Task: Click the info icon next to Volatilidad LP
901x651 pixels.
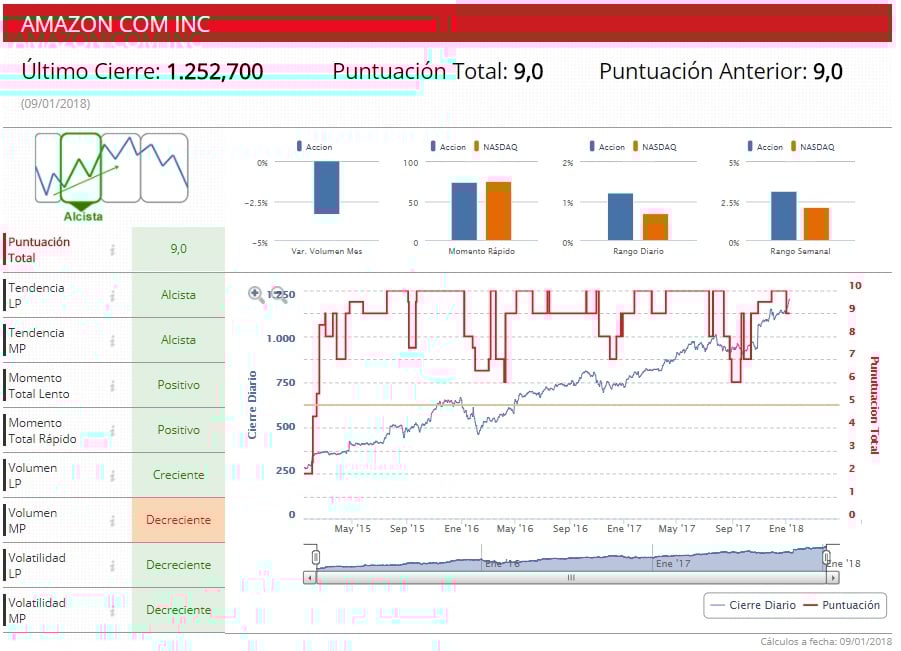Action: point(113,565)
